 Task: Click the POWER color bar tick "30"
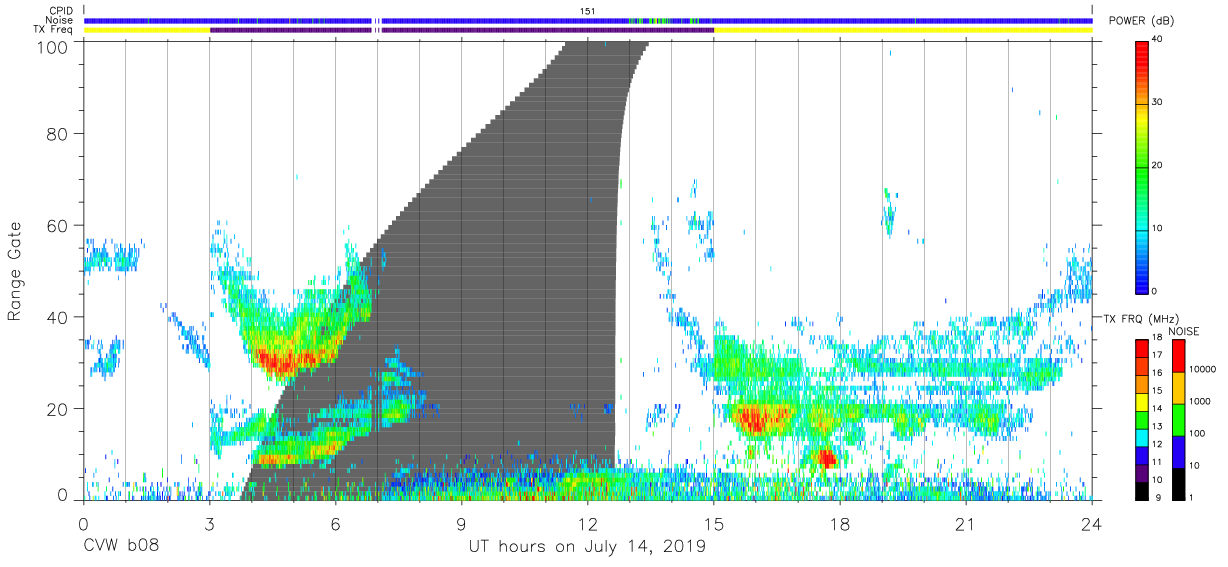pyautogui.click(x=1158, y=103)
